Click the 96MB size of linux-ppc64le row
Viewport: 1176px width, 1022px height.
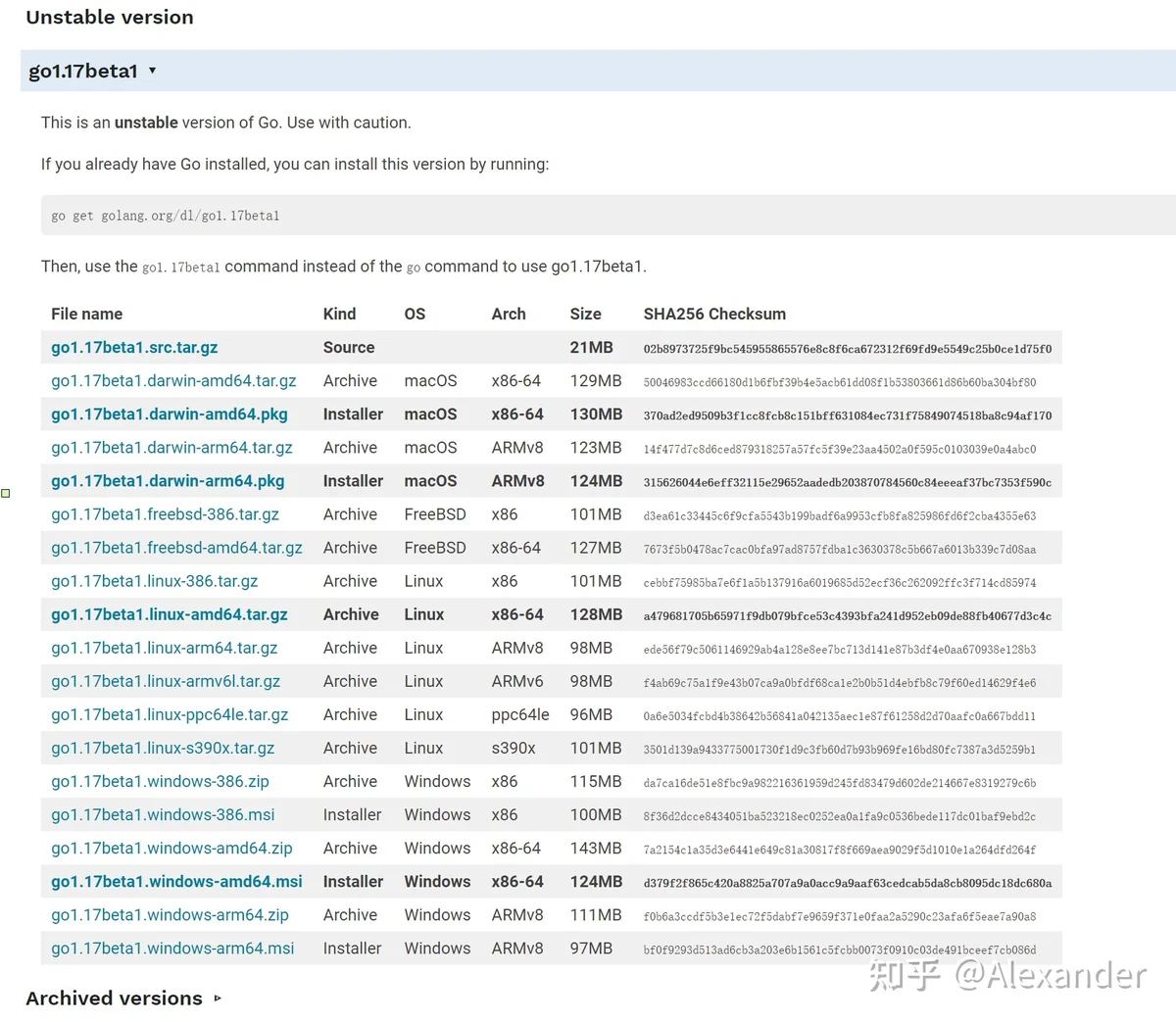(x=591, y=714)
